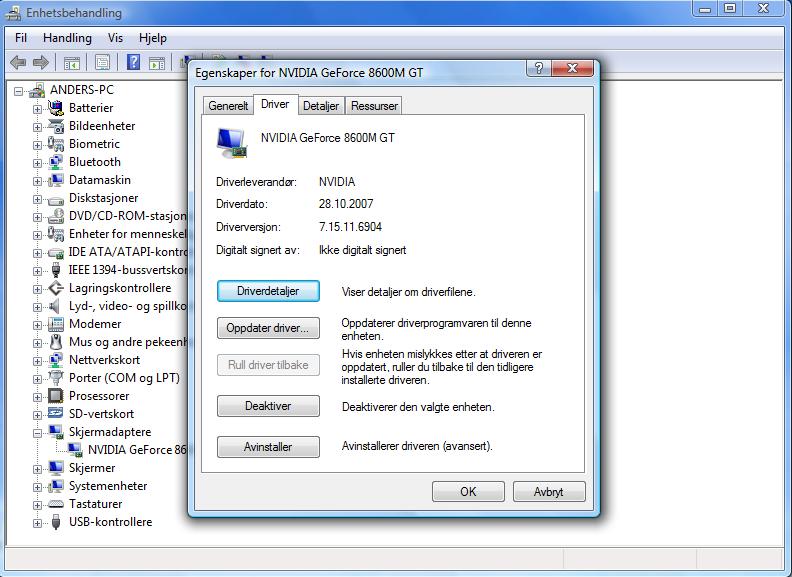Click the DVD/CD-ROM drive icon

tap(56, 216)
